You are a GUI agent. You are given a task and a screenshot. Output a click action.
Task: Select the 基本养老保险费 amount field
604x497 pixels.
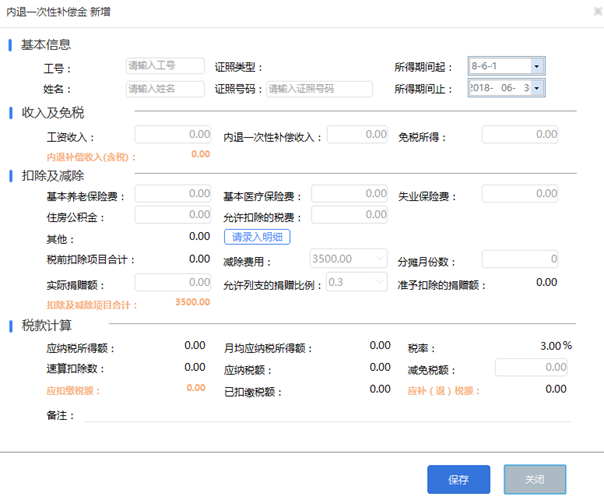172,194
